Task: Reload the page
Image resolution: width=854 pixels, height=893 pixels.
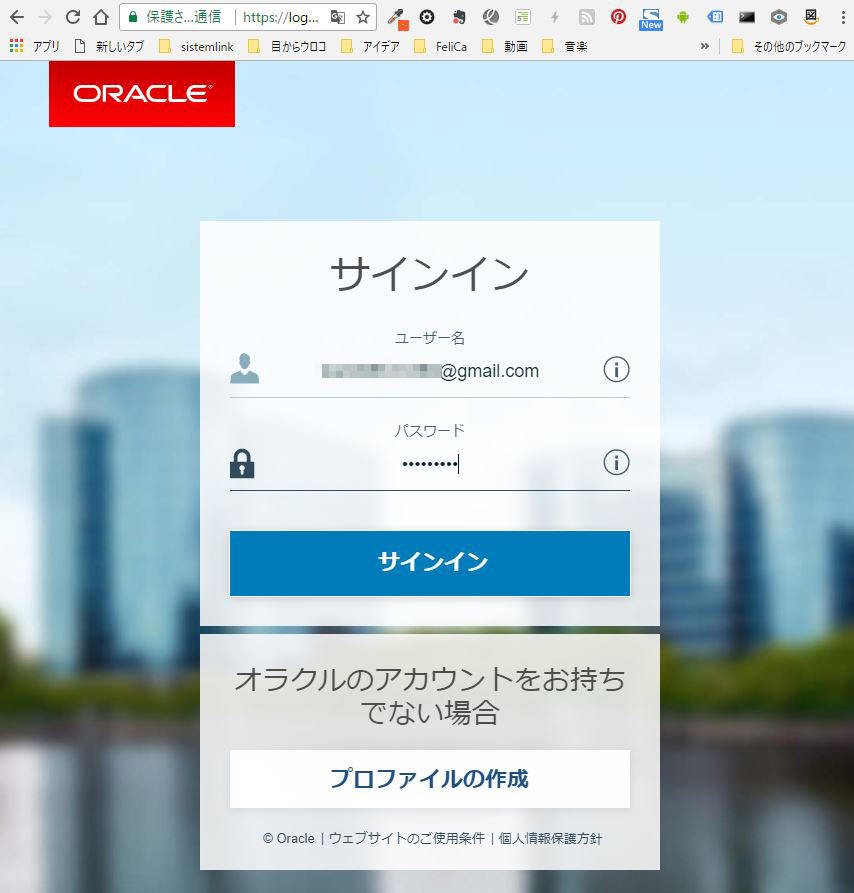Action: (x=72, y=17)
